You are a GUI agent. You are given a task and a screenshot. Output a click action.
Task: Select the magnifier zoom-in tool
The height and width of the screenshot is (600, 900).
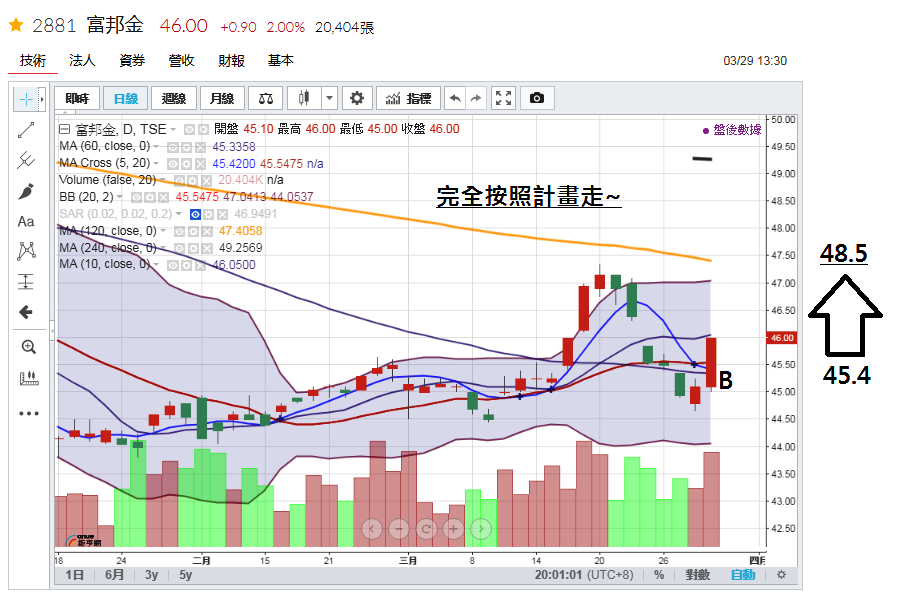(x=28, y=347)
